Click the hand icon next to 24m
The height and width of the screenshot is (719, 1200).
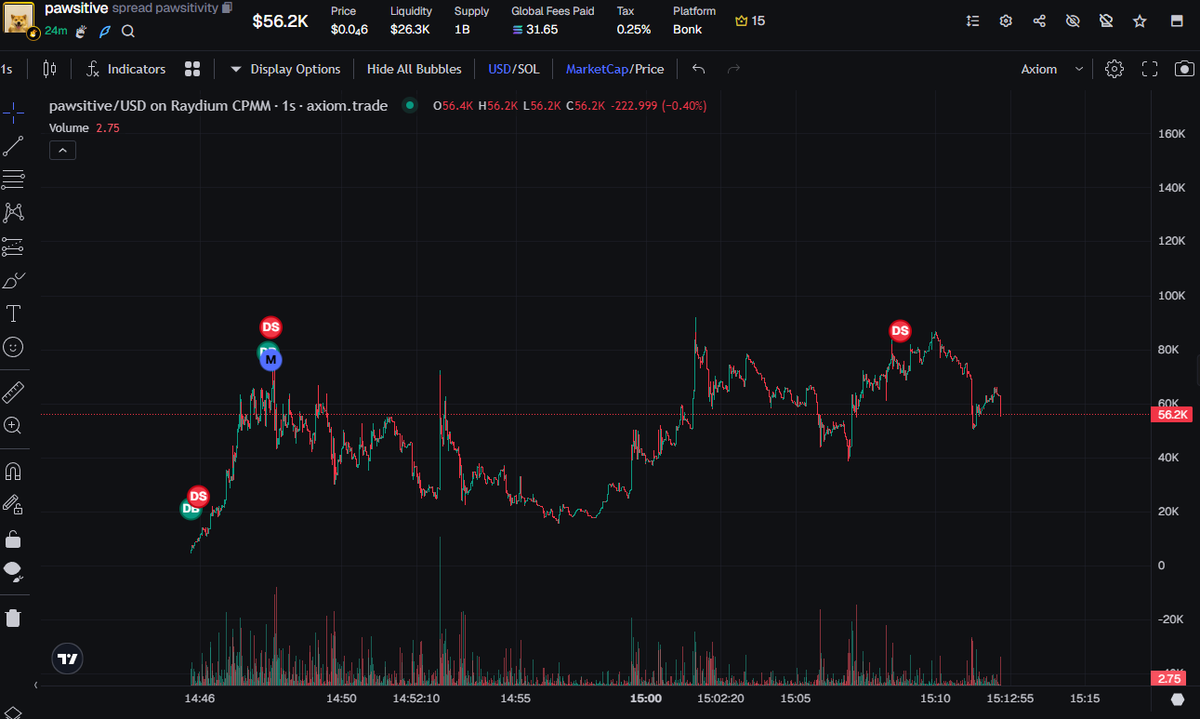(x=81, y=31)
